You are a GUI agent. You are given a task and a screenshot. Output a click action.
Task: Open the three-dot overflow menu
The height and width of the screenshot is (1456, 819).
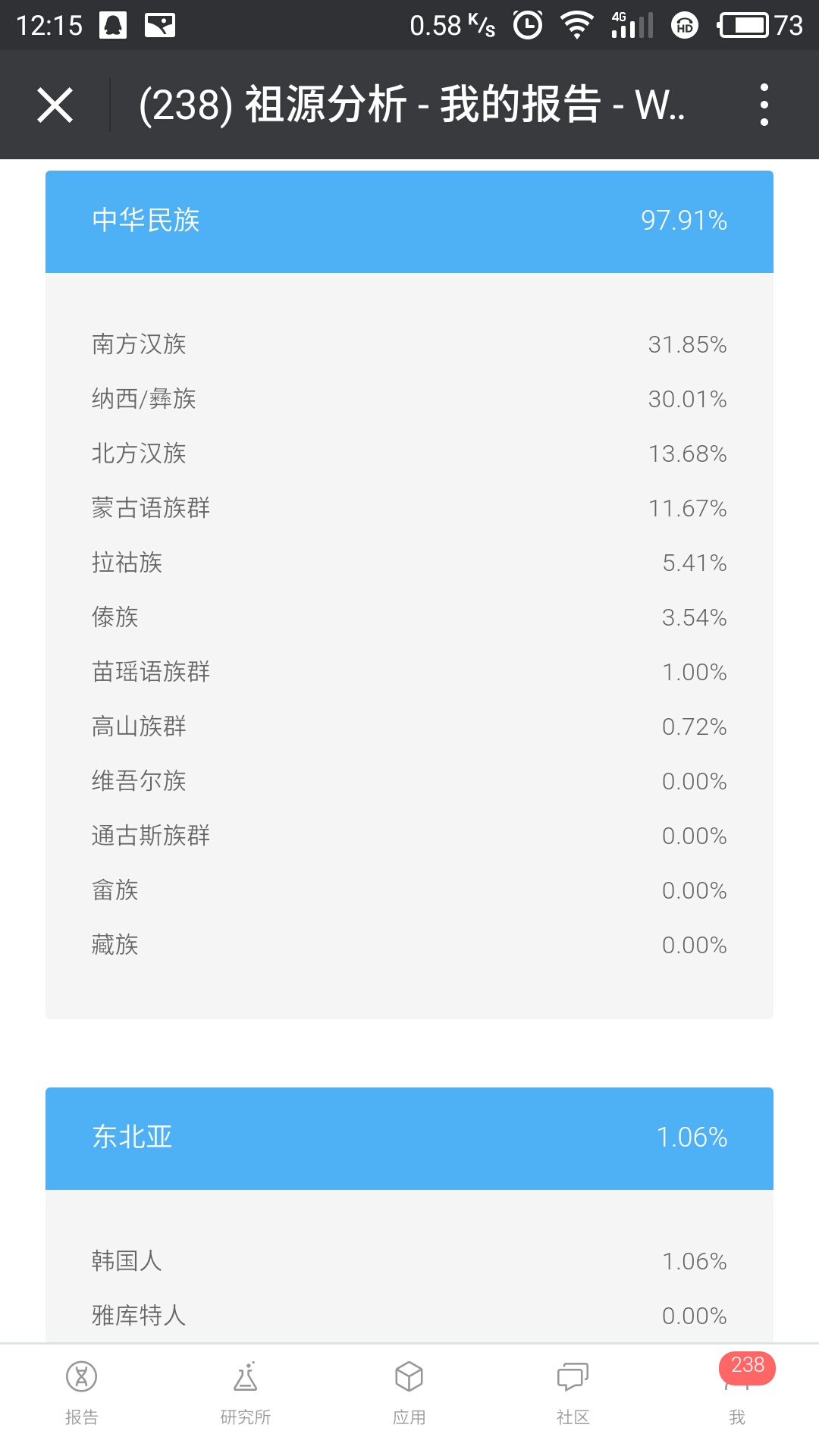(764, 105)
